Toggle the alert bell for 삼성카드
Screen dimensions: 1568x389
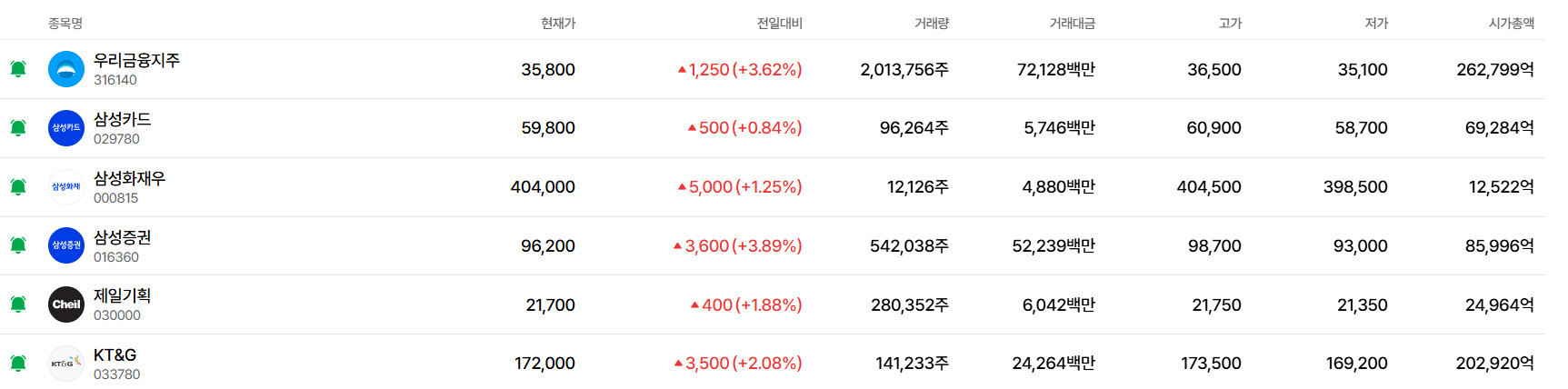tap(18, 128)
